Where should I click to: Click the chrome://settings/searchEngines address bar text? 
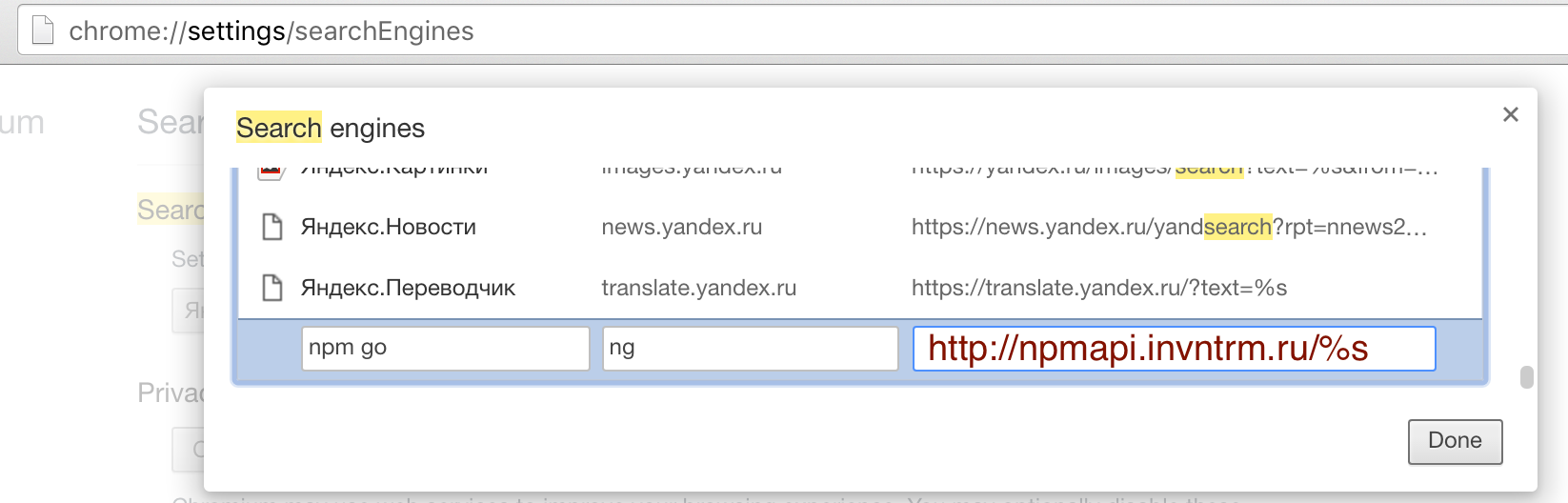tap(271, 31)
